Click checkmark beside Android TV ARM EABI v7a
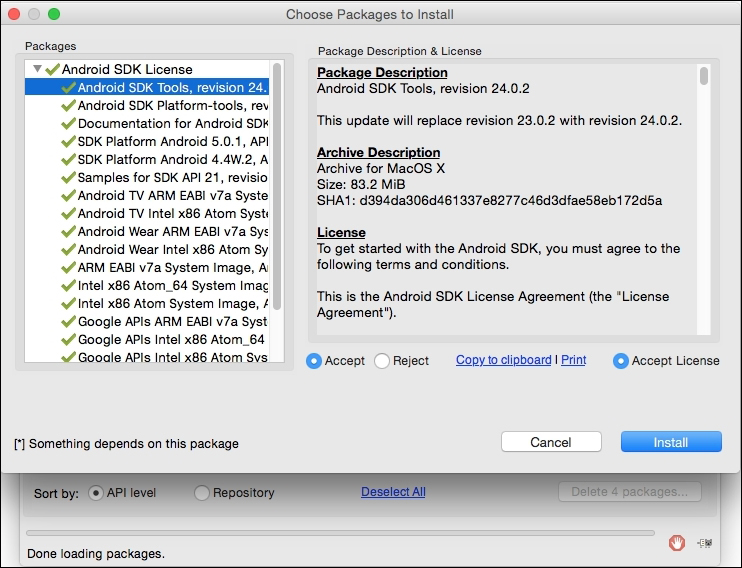742x568 pixels. tap(68, 196)
